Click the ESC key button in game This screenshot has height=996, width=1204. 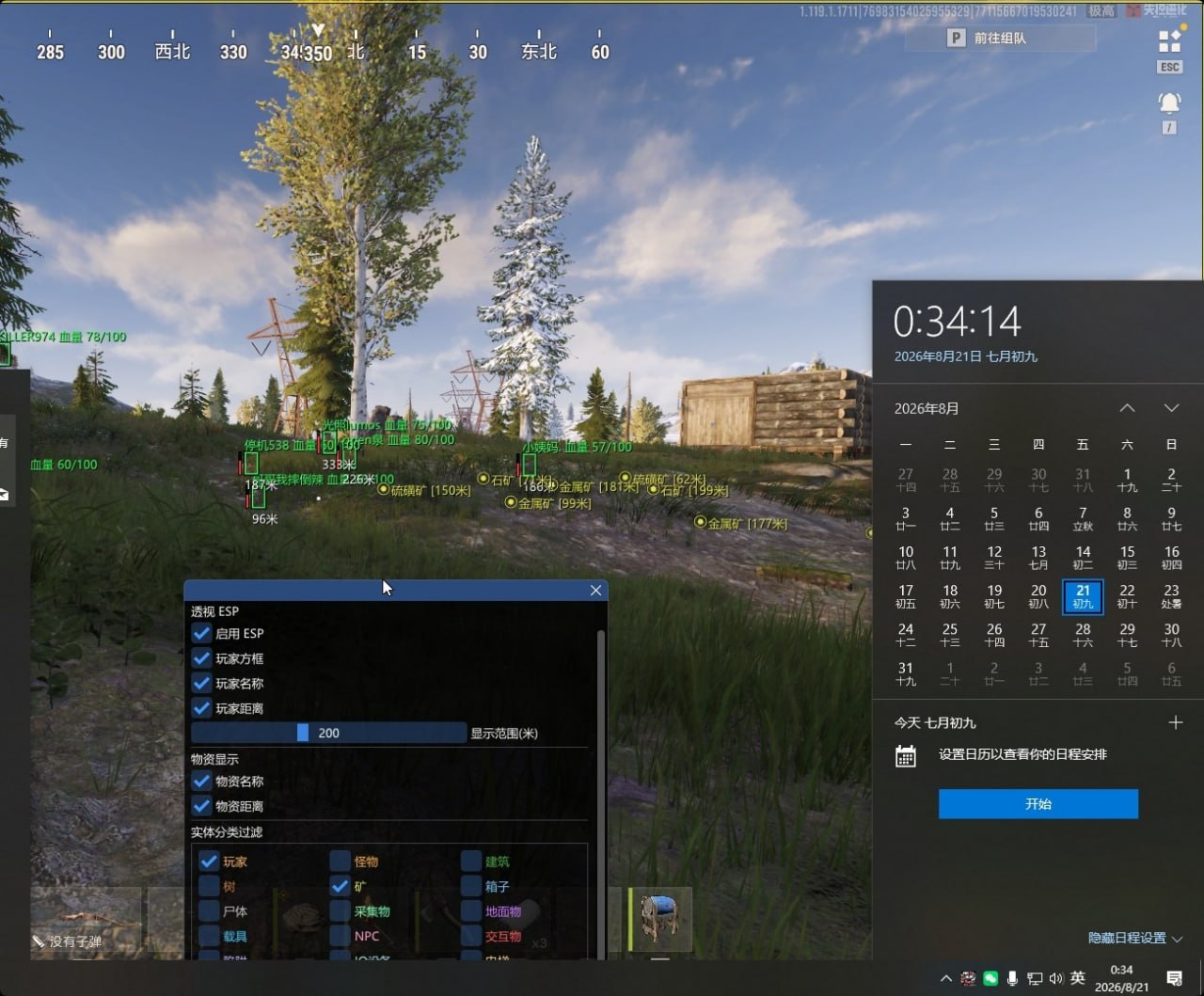(x=1170, y=67)
